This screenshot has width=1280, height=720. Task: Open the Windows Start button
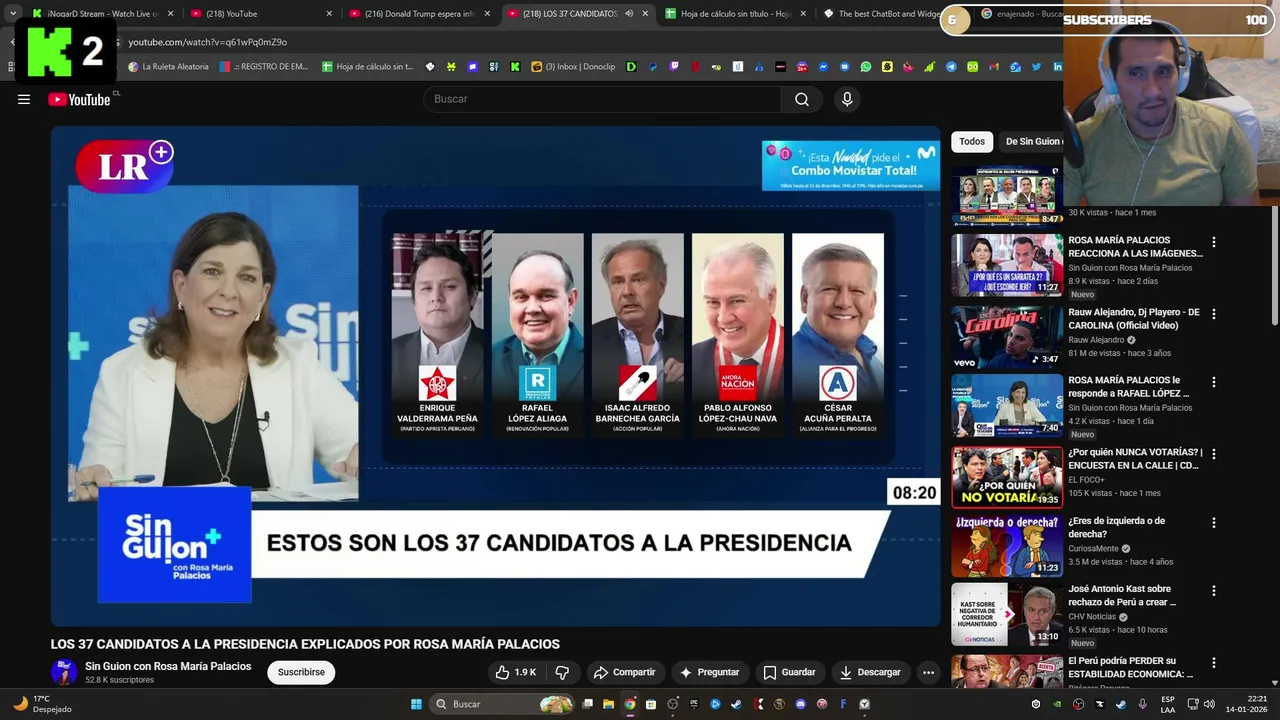pyautogui.click(x=416, y=704)
